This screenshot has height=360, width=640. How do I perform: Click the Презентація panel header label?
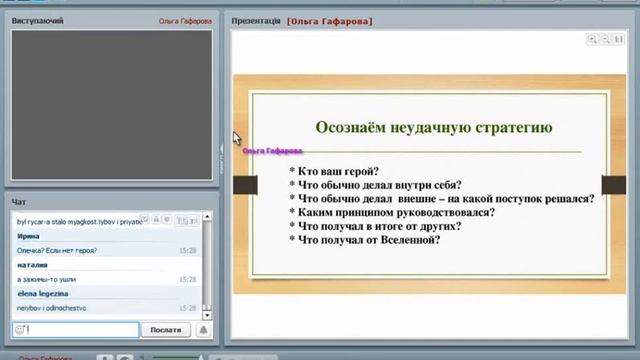(x=256, y=21)
